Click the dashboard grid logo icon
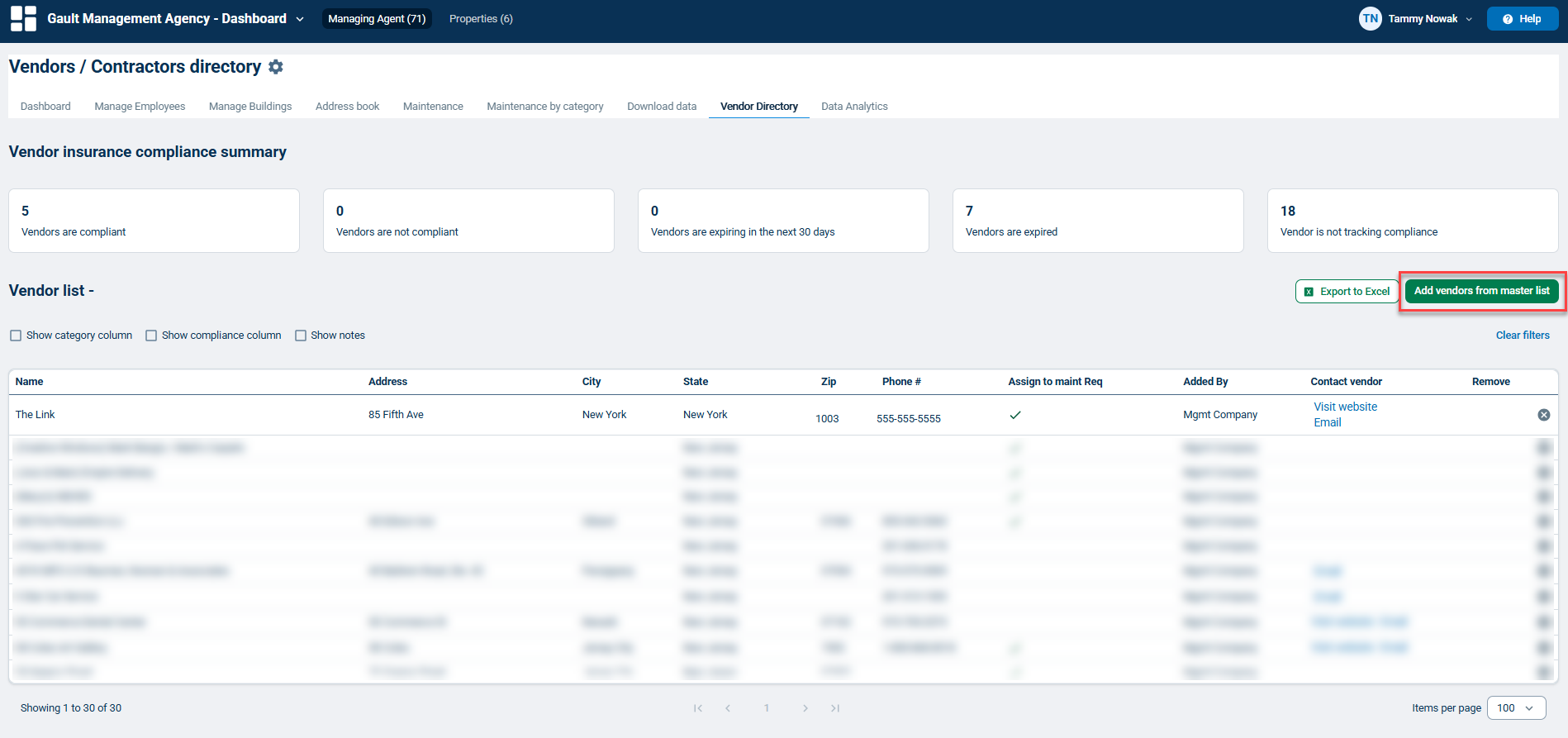 [x=23, y=18]
